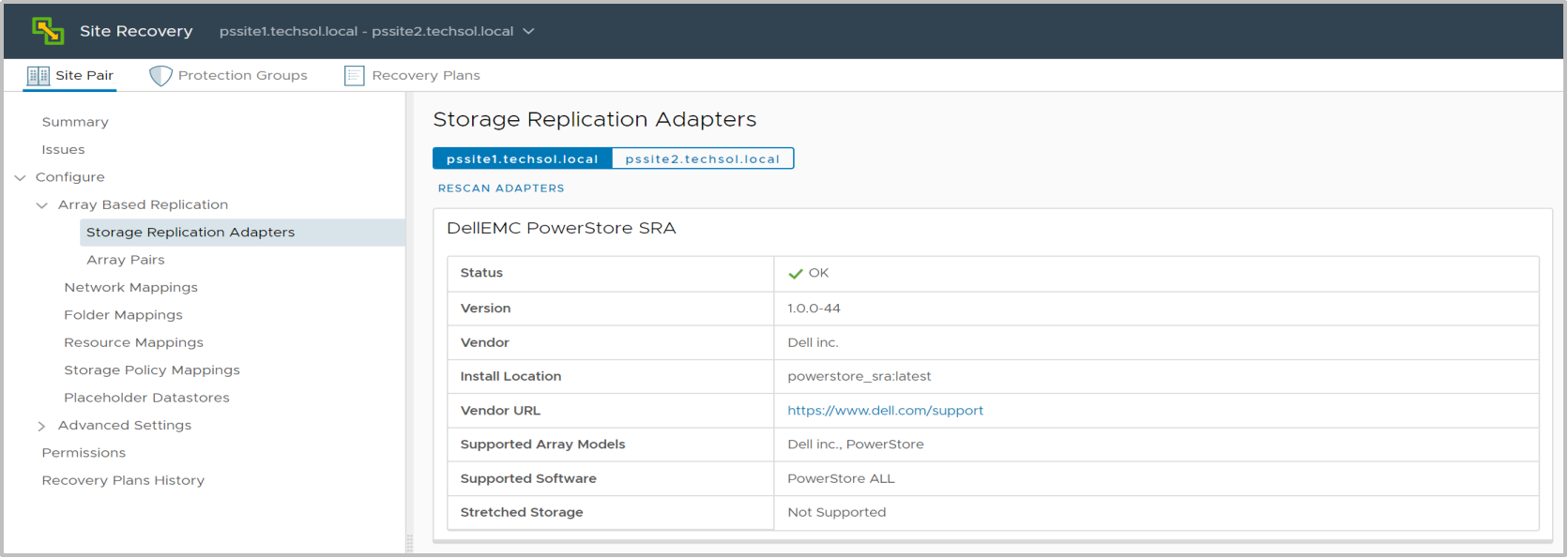This screenshot has width=1568, height=558.
Task: Collapse the Array Based Replication node
Action: point(41,205)
